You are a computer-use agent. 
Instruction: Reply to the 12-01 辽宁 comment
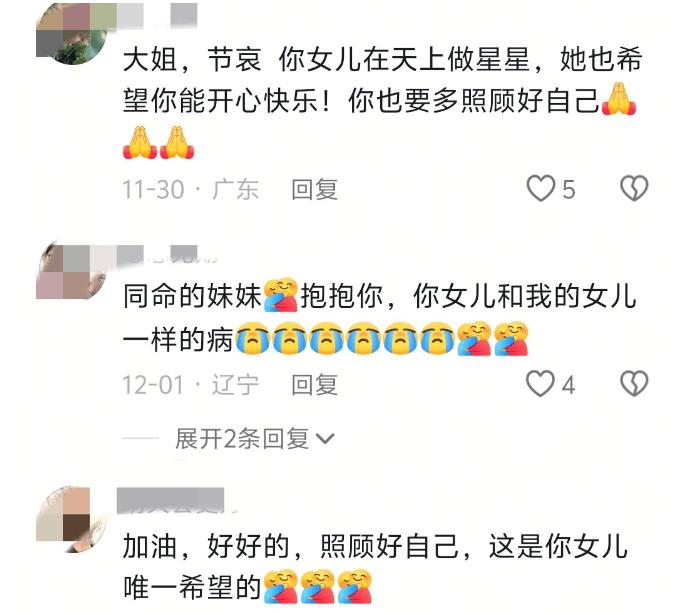[314, 384]
